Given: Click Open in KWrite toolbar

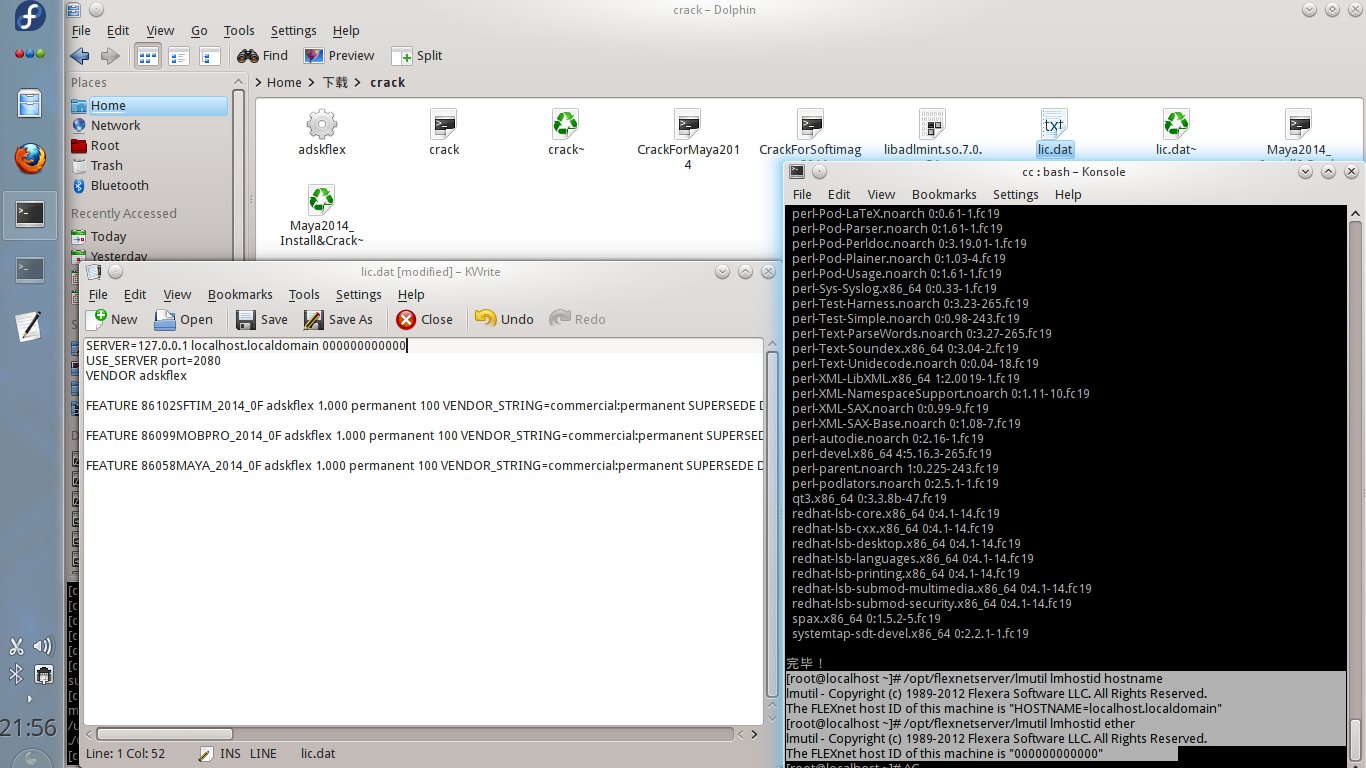Looking at the screenshot, I should click(x=184, y=320).
